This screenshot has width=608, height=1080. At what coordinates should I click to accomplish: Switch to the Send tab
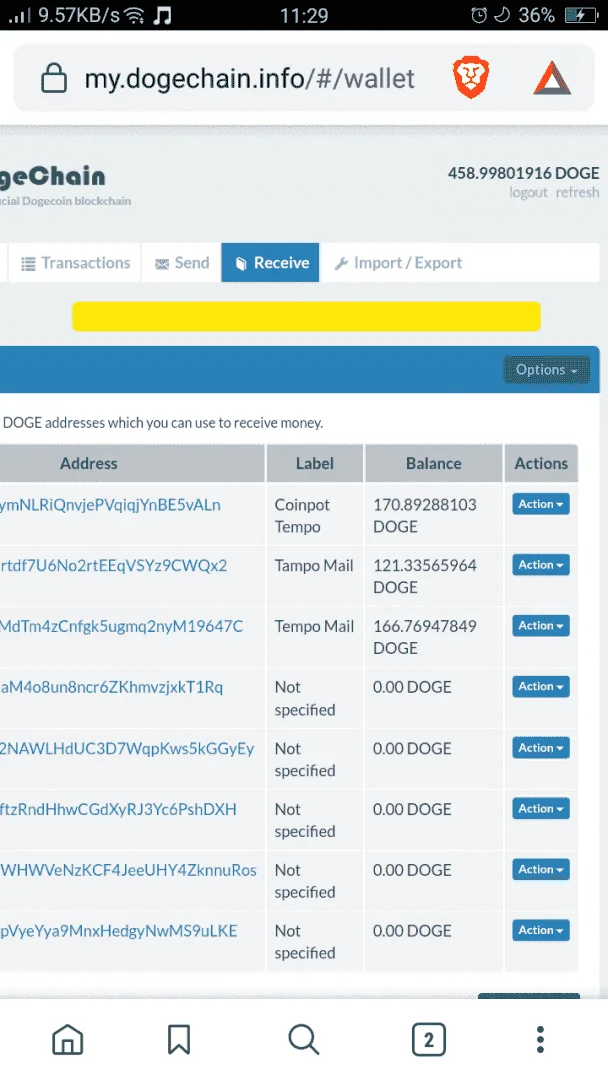[182, 262]
